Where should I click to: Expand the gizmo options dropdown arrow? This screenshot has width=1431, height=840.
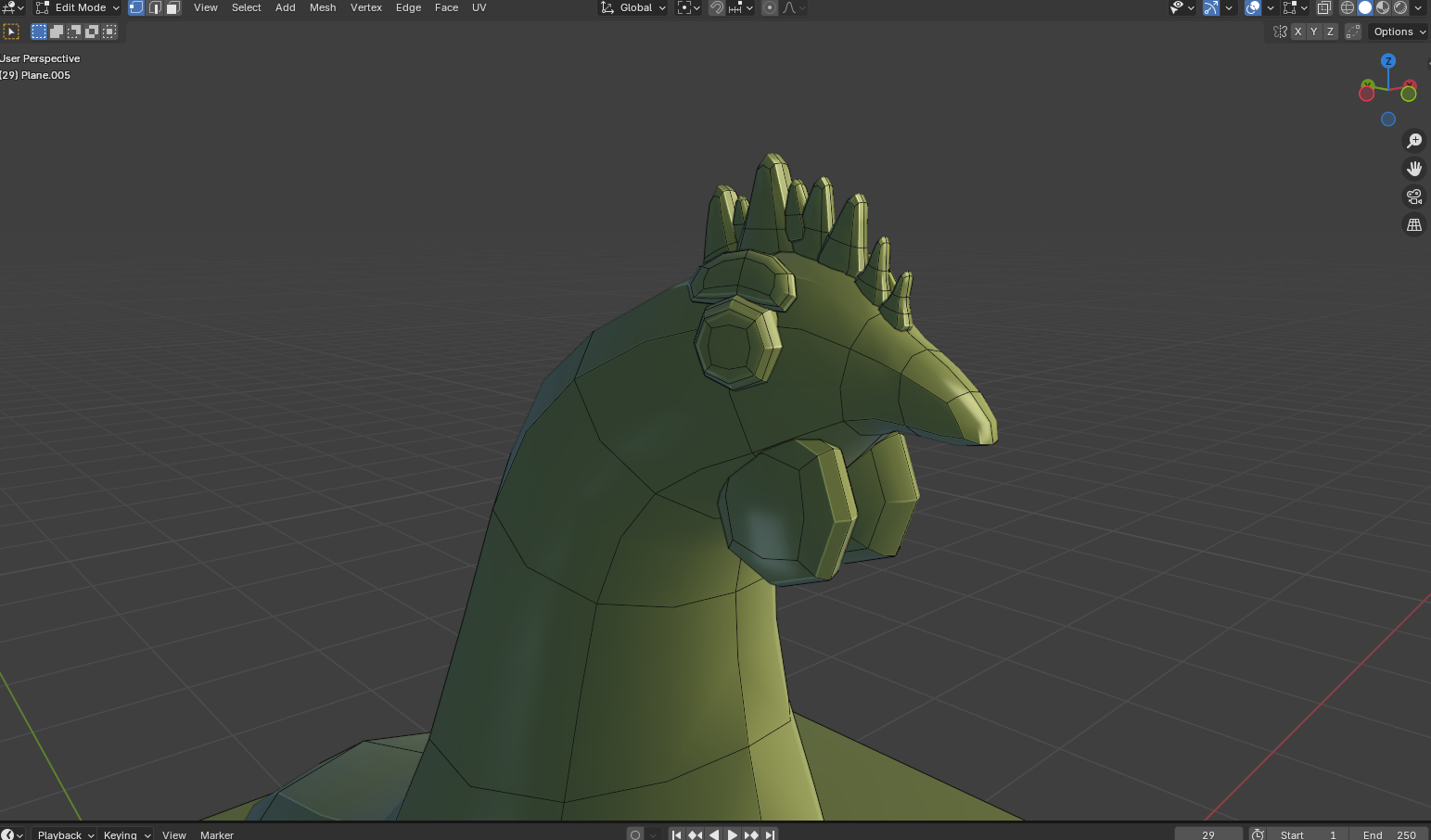pyautogui.click(x=1229, y=7)
